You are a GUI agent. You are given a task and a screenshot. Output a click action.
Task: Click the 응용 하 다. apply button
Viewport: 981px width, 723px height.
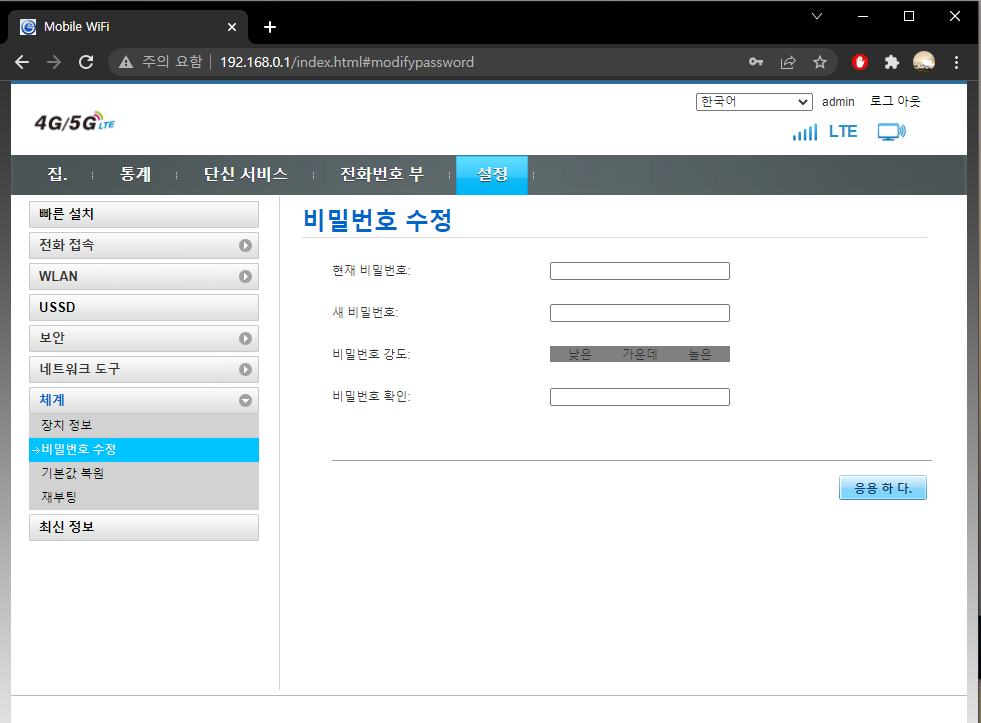883,488
